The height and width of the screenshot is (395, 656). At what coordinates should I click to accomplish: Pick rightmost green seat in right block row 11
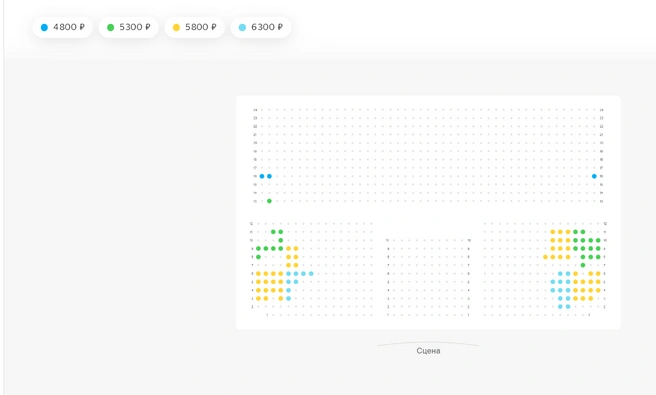coord(583,232)
